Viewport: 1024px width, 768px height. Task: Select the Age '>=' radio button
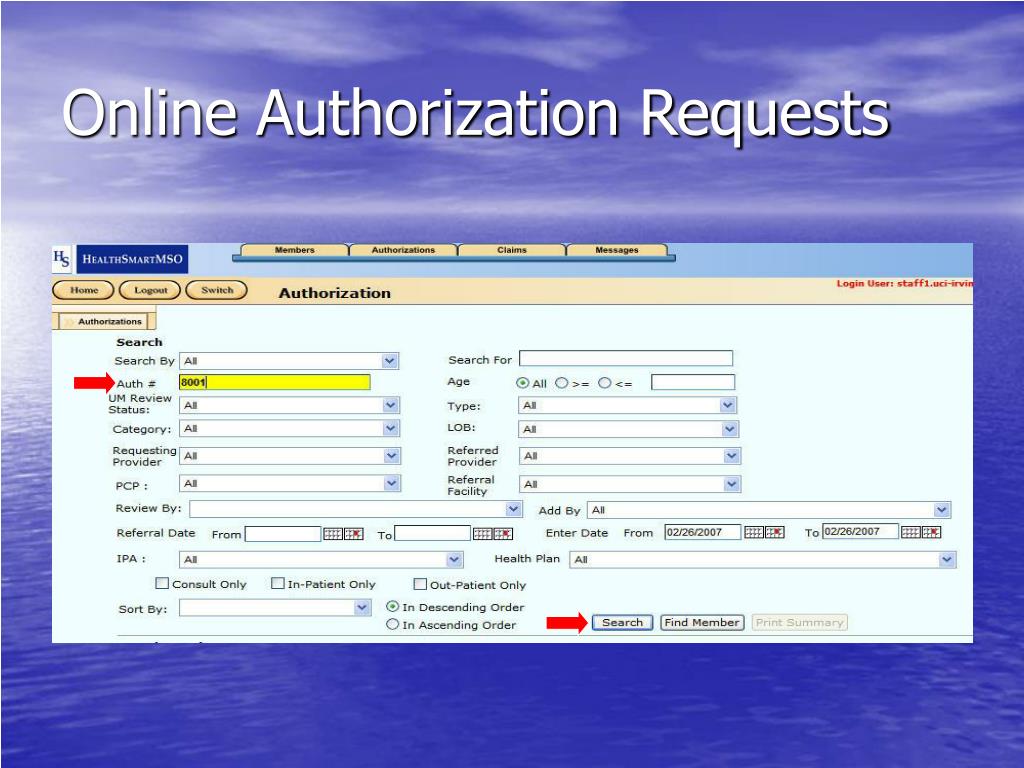tap(562, 383)
